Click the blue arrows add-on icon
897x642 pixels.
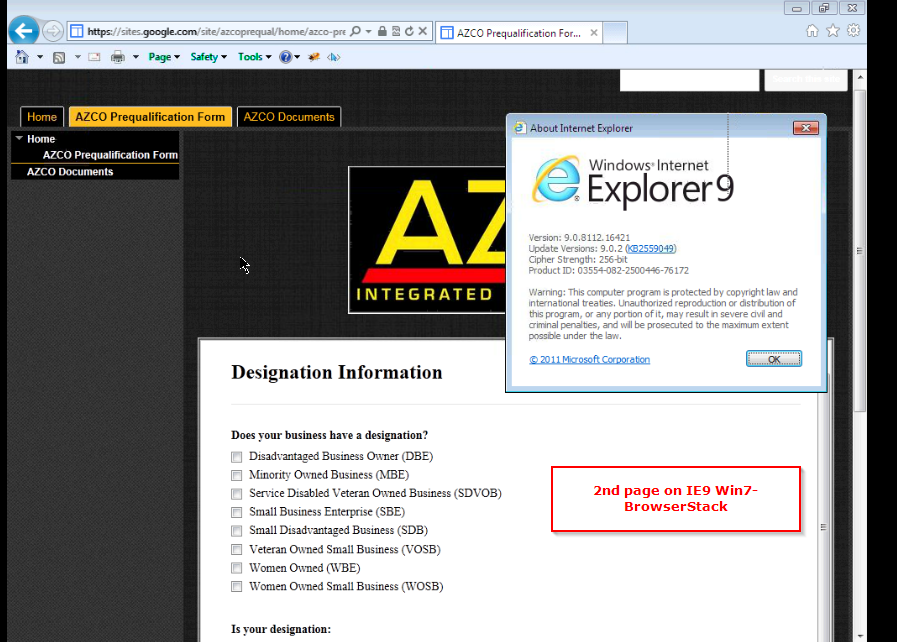coord(334,57)
